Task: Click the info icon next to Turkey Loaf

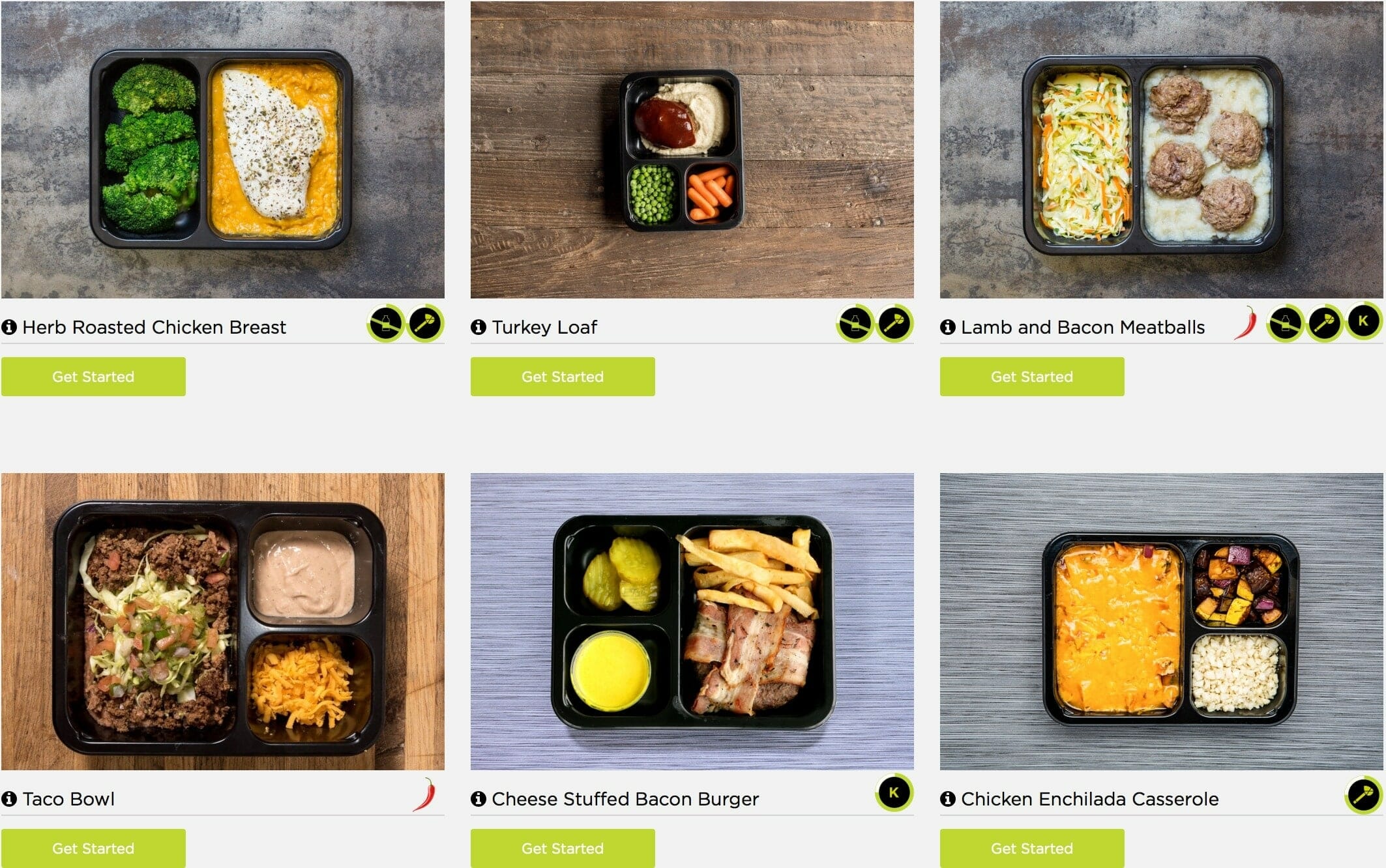Action: (x=479, y=327)
